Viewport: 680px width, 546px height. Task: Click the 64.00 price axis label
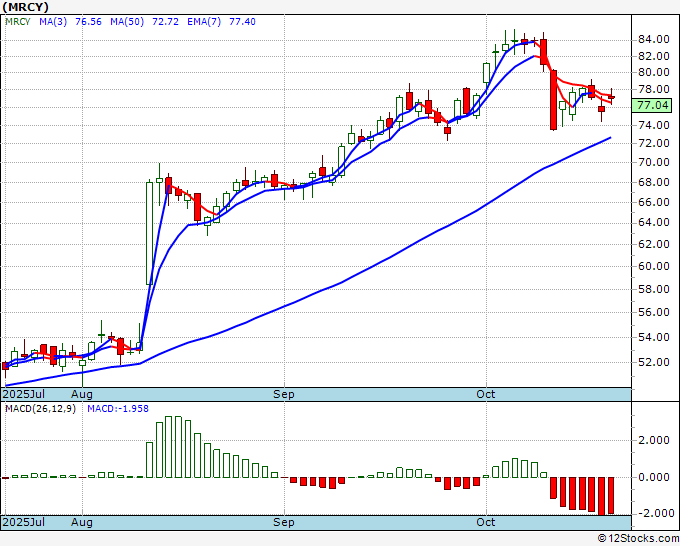[654, 222]
